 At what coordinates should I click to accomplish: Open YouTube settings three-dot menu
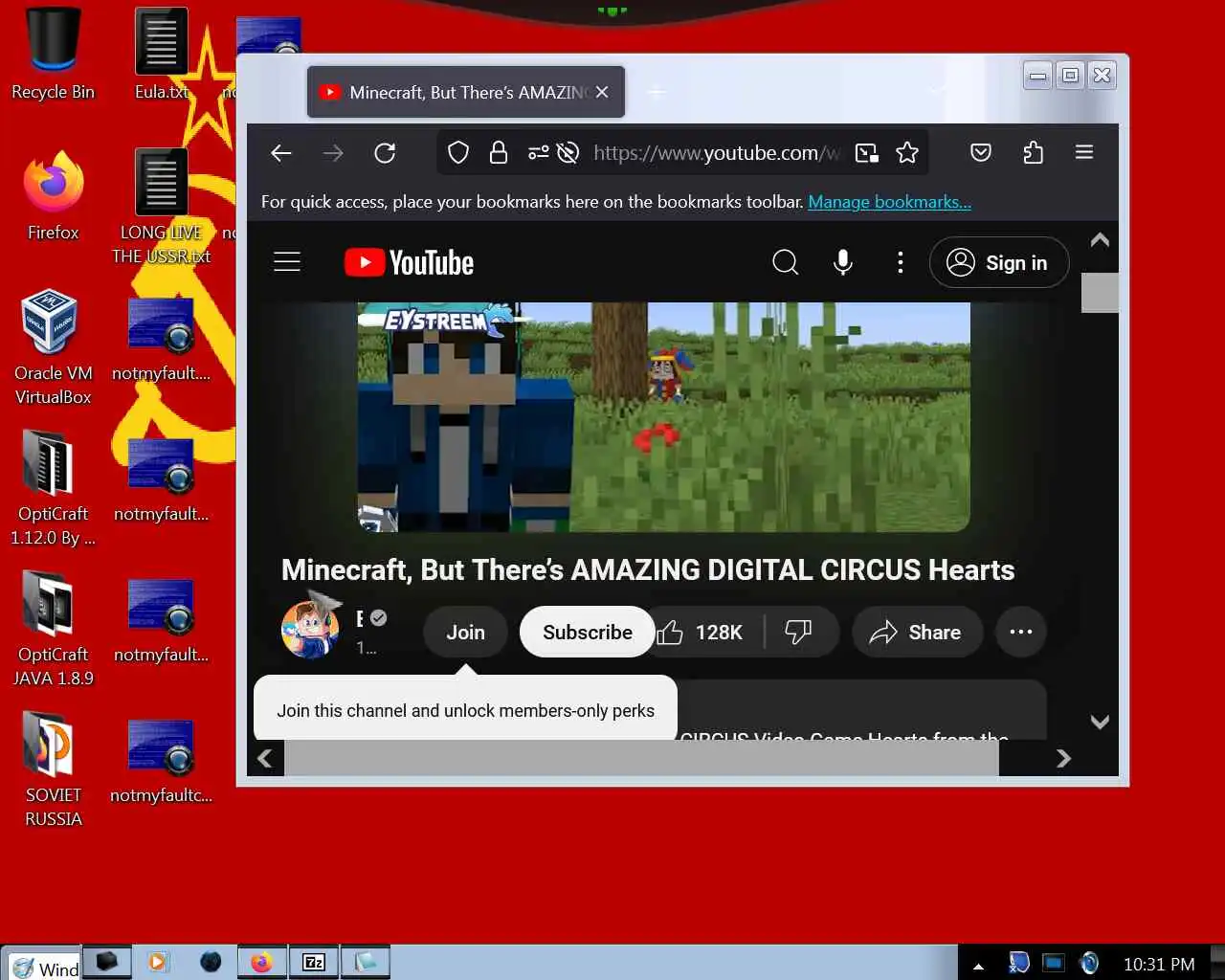(x=900, y=262)
